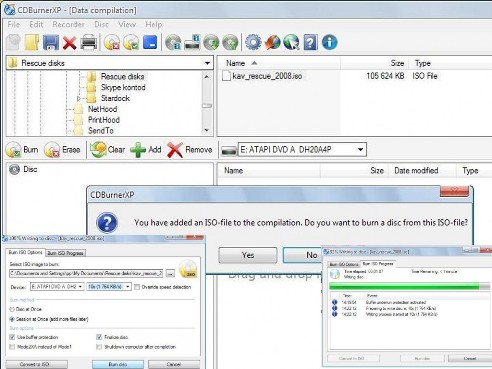Click the Save floppy disk toolbar icon
Viewport: 492px width, 369px height.
[51, 43]
